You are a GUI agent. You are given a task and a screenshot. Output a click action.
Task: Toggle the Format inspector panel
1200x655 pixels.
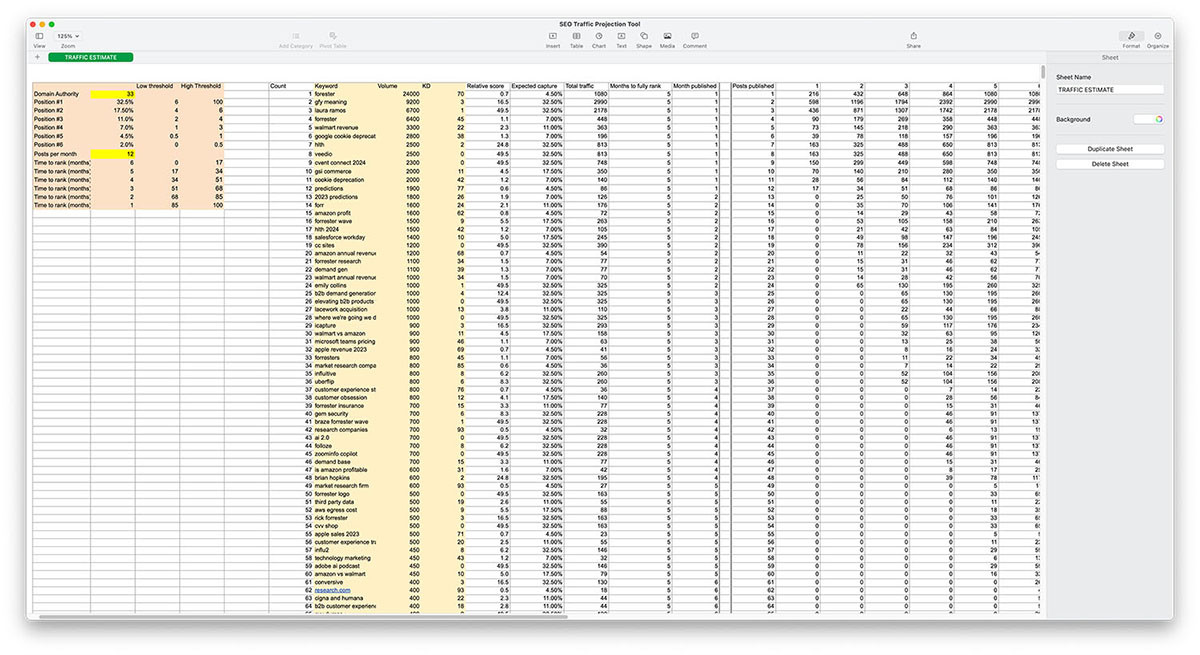coord(1130,36)
